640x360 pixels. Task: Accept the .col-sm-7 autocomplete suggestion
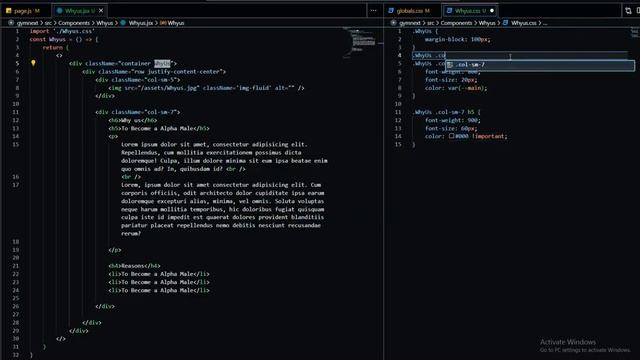(x=540, y=65)
